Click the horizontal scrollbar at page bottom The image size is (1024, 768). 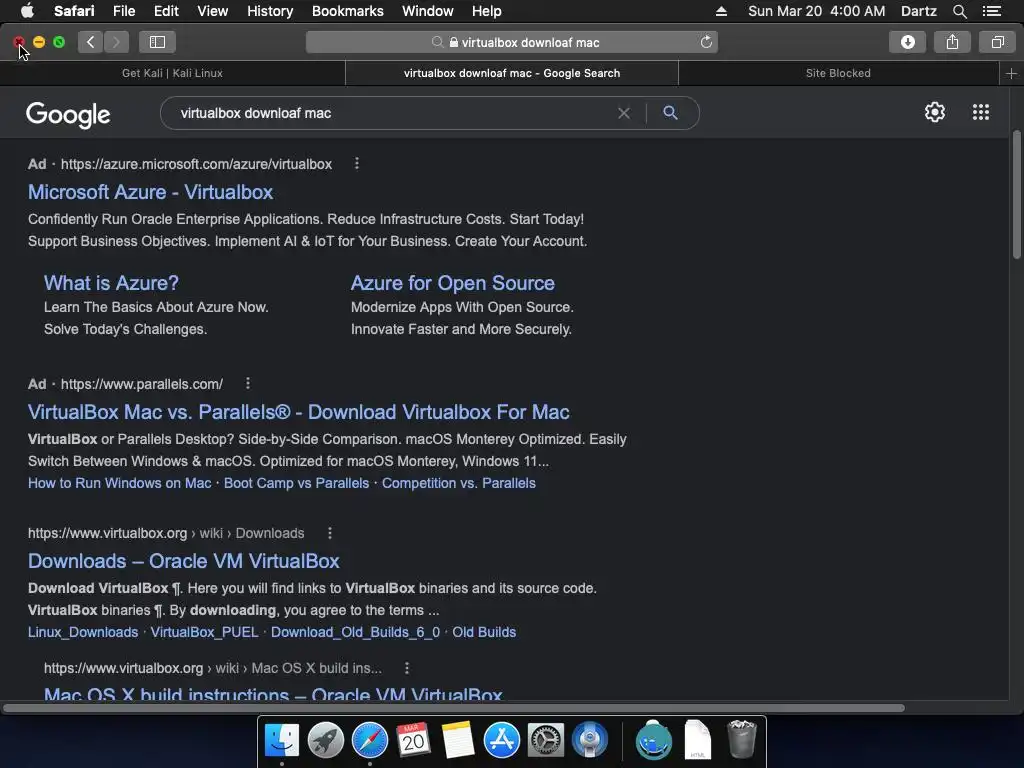pos(453,708)
